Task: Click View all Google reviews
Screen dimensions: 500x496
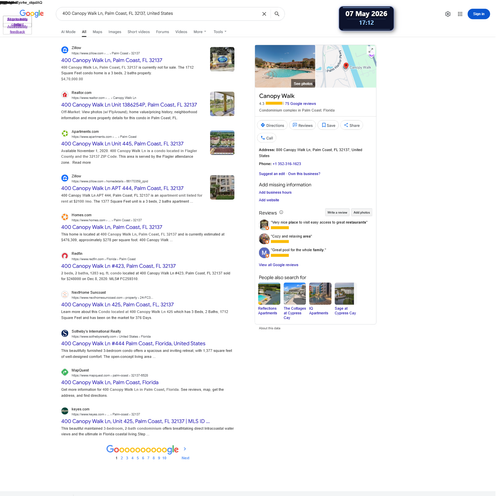Action: [279, 265]
